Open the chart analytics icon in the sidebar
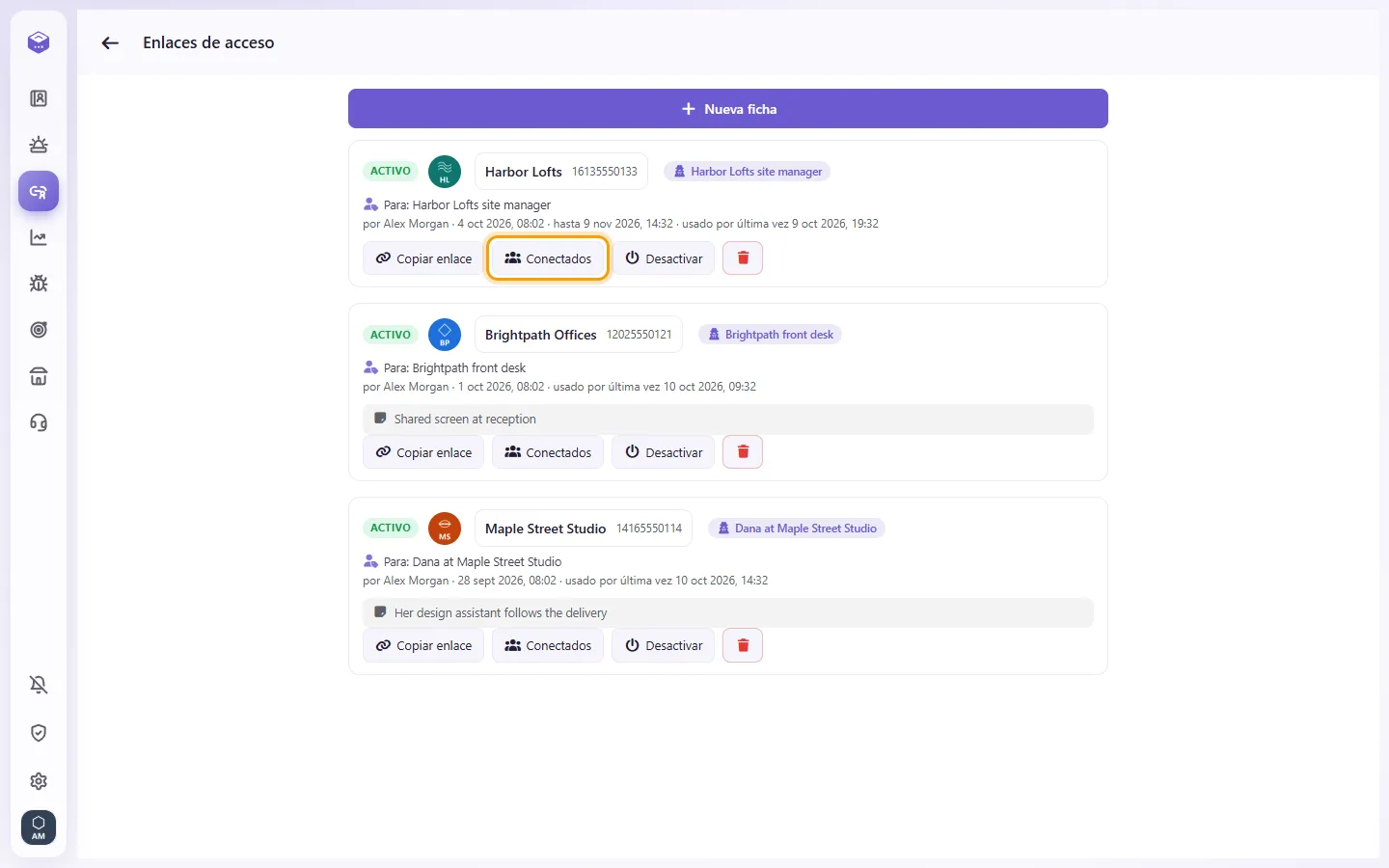The image size is (1389, 868). pos(39,237)
